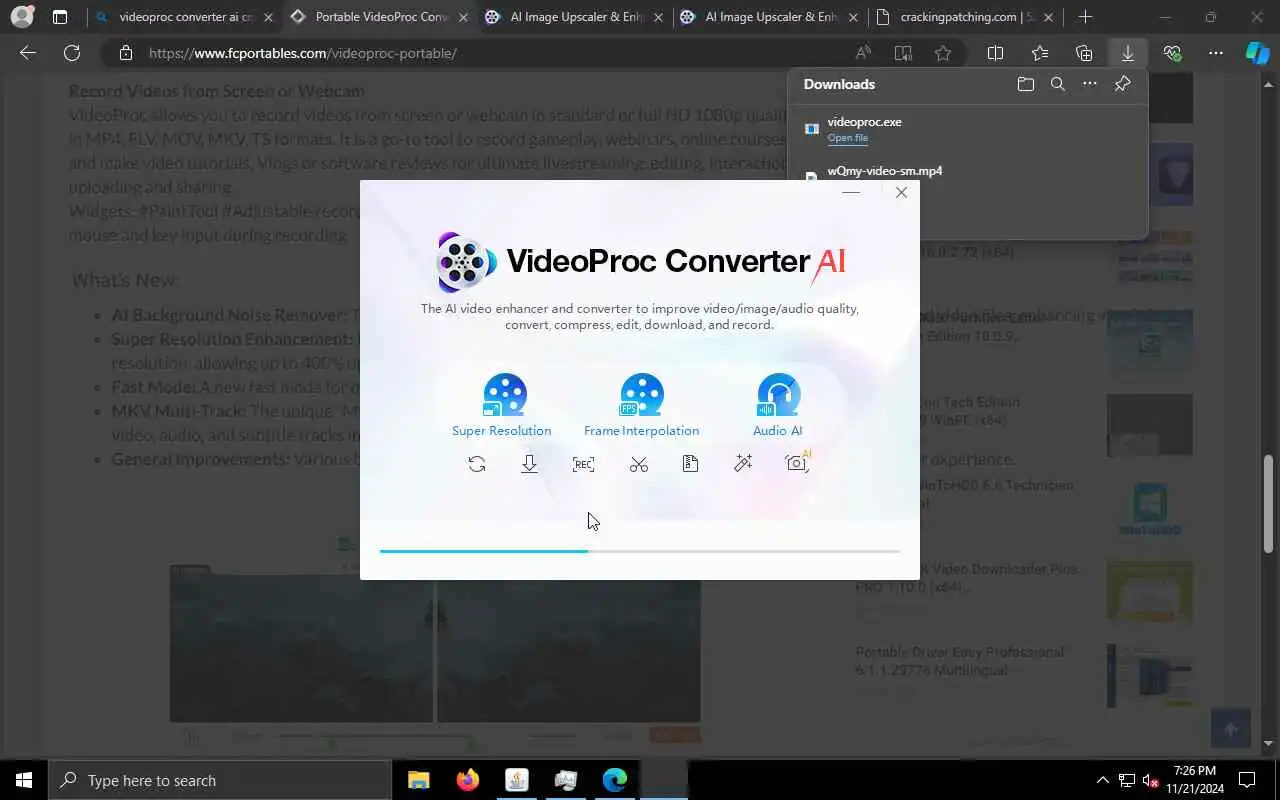Image resolution: width=1280 pixels, height=800 pixels.
Task: Pin the Downloads panel
Action: (x=1122, y=85)
